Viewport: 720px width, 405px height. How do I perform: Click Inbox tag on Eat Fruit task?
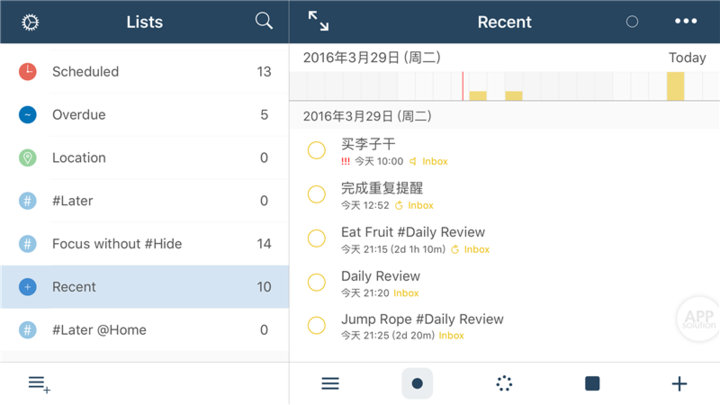tap(476, 250)
